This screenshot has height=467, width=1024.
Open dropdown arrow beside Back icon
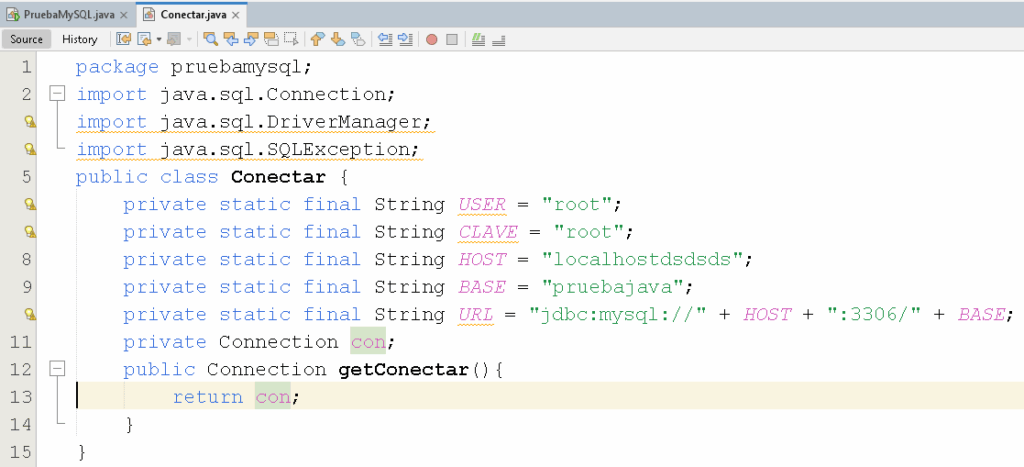(x=159, y=39)
